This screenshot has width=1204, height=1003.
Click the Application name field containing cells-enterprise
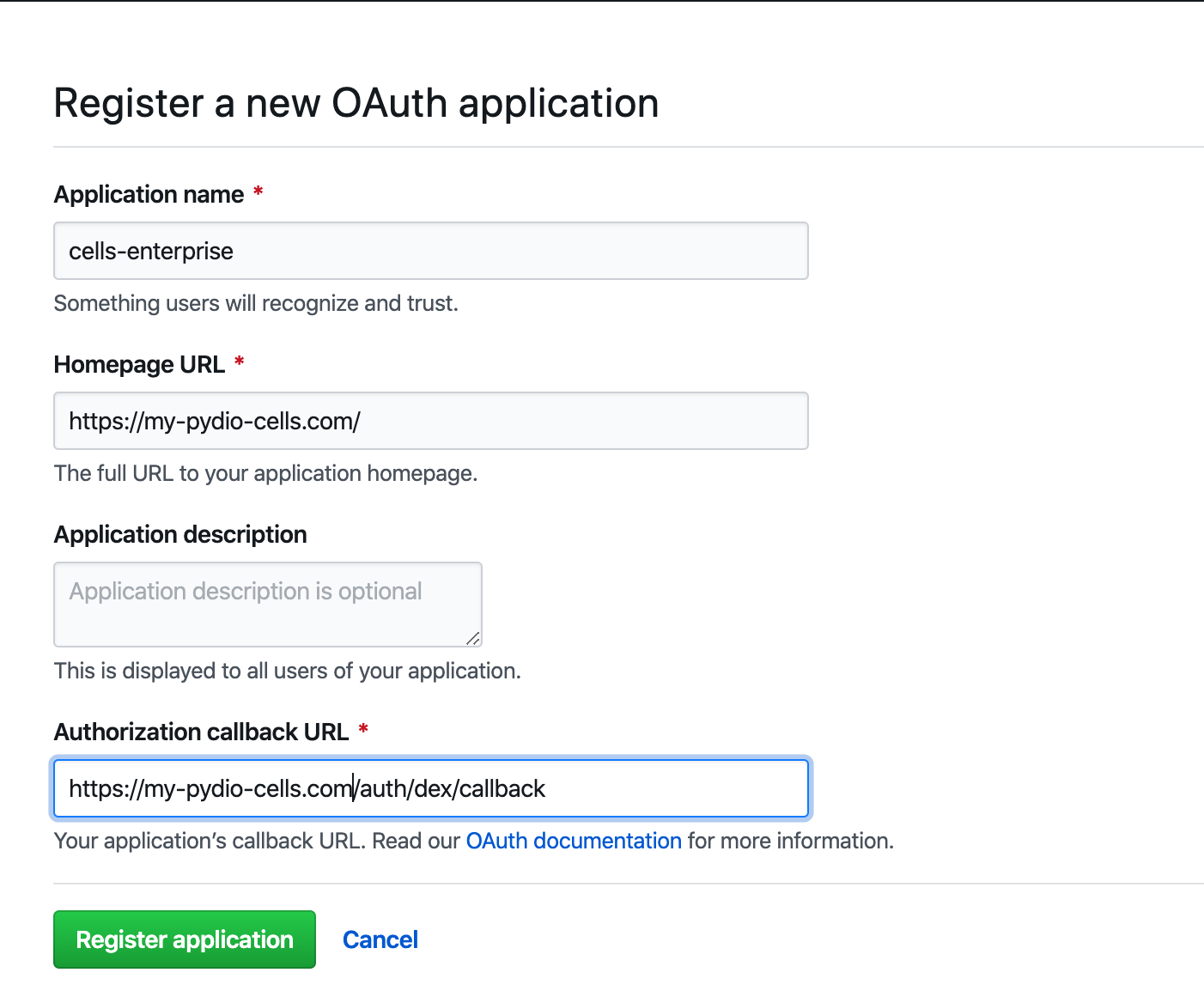[431, 251]
